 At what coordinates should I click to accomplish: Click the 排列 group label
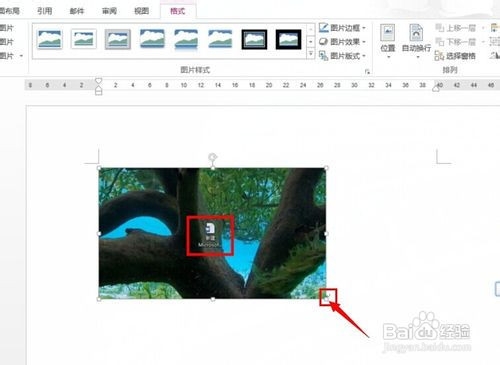coord(450,70)
